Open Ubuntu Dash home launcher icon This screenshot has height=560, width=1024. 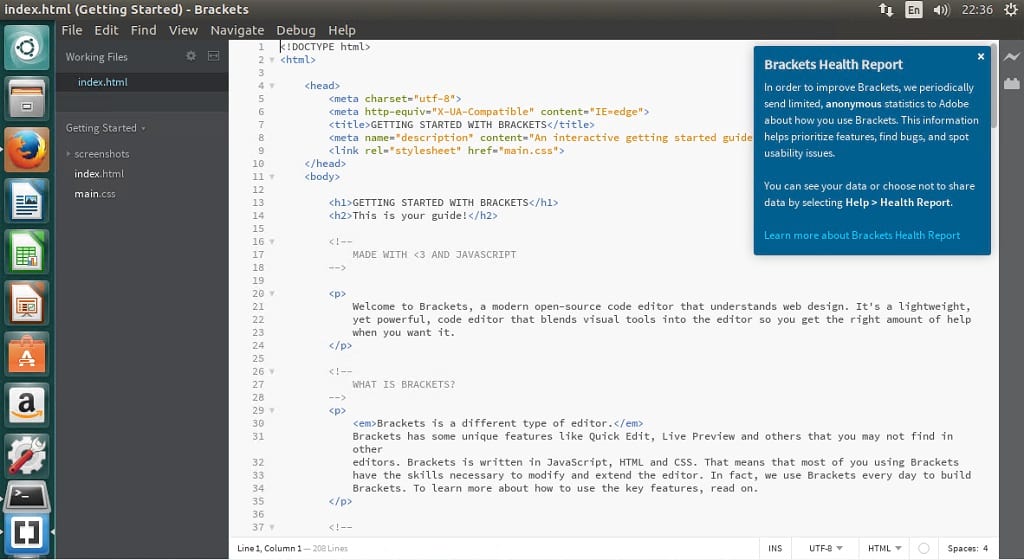(x=27, y=47)
